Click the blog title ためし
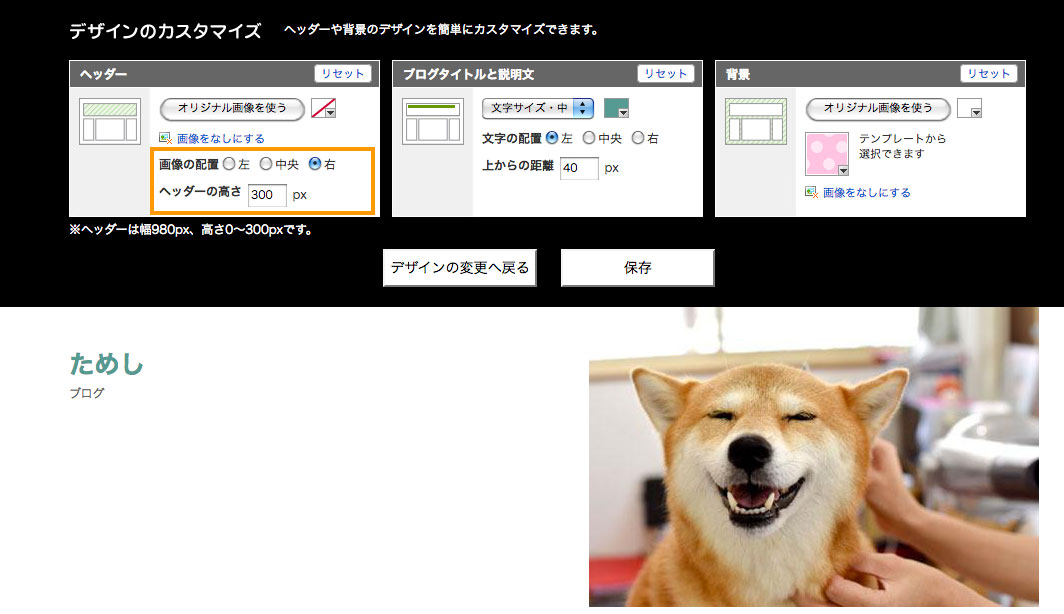Image resolution: width=1064 pixels, height=614 pixels. tap(107, 364)
